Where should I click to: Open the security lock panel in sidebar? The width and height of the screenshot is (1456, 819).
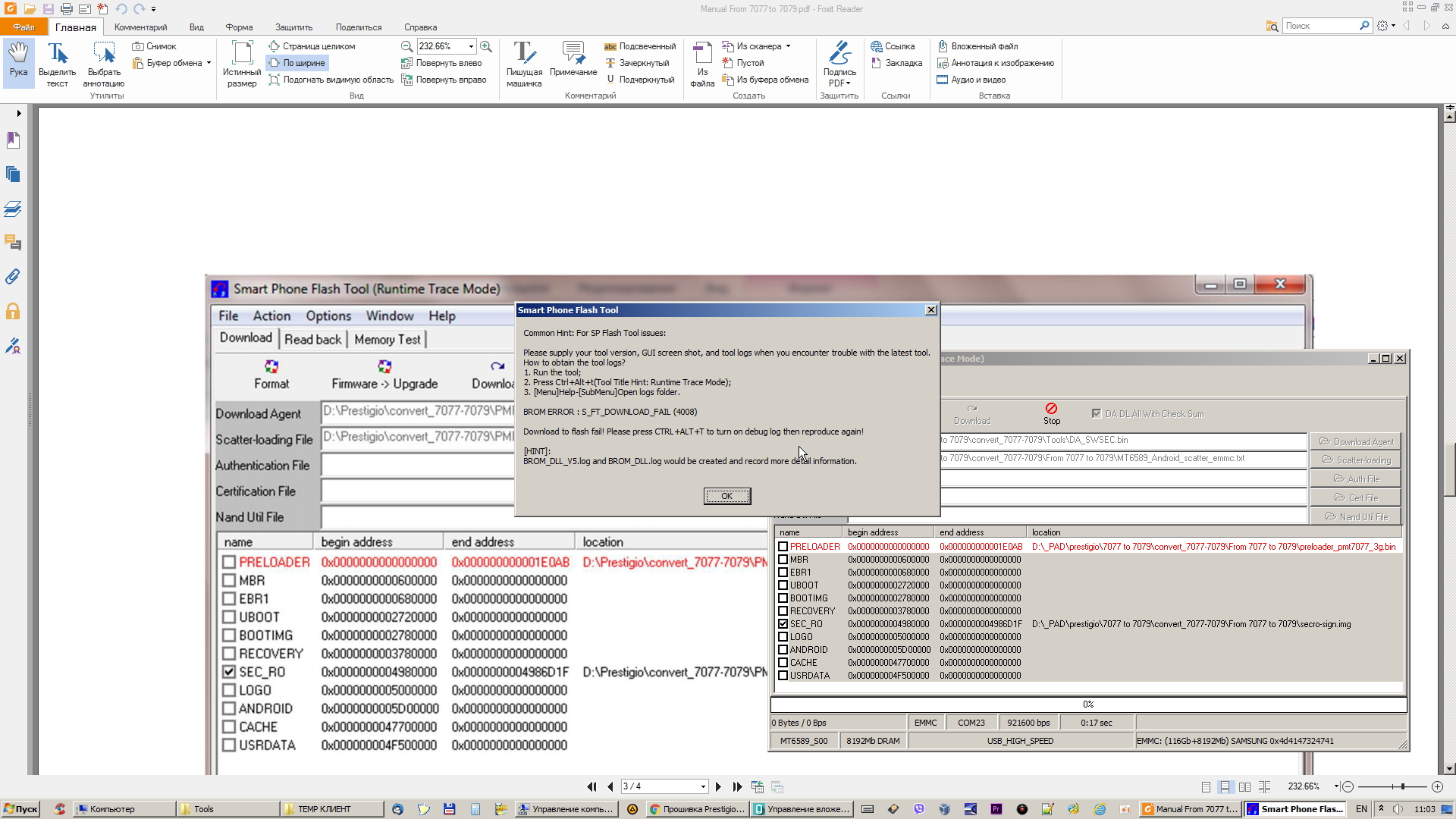13,311
